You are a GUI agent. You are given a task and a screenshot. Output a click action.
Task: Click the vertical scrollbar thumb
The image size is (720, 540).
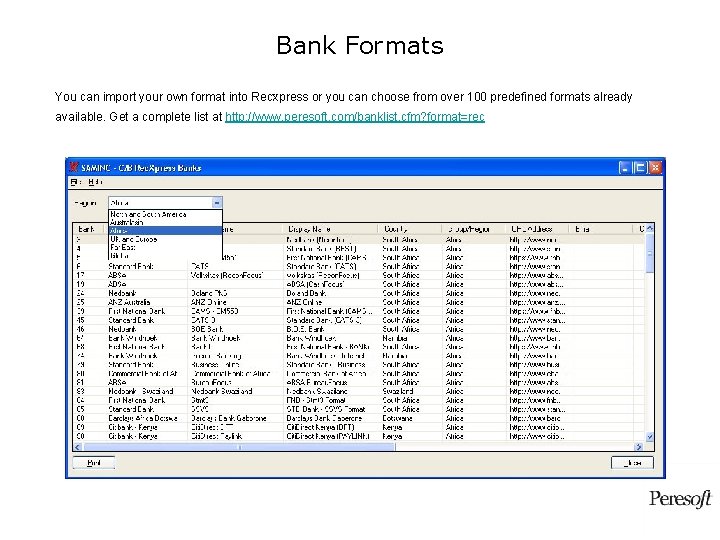(x=650, y=253)
